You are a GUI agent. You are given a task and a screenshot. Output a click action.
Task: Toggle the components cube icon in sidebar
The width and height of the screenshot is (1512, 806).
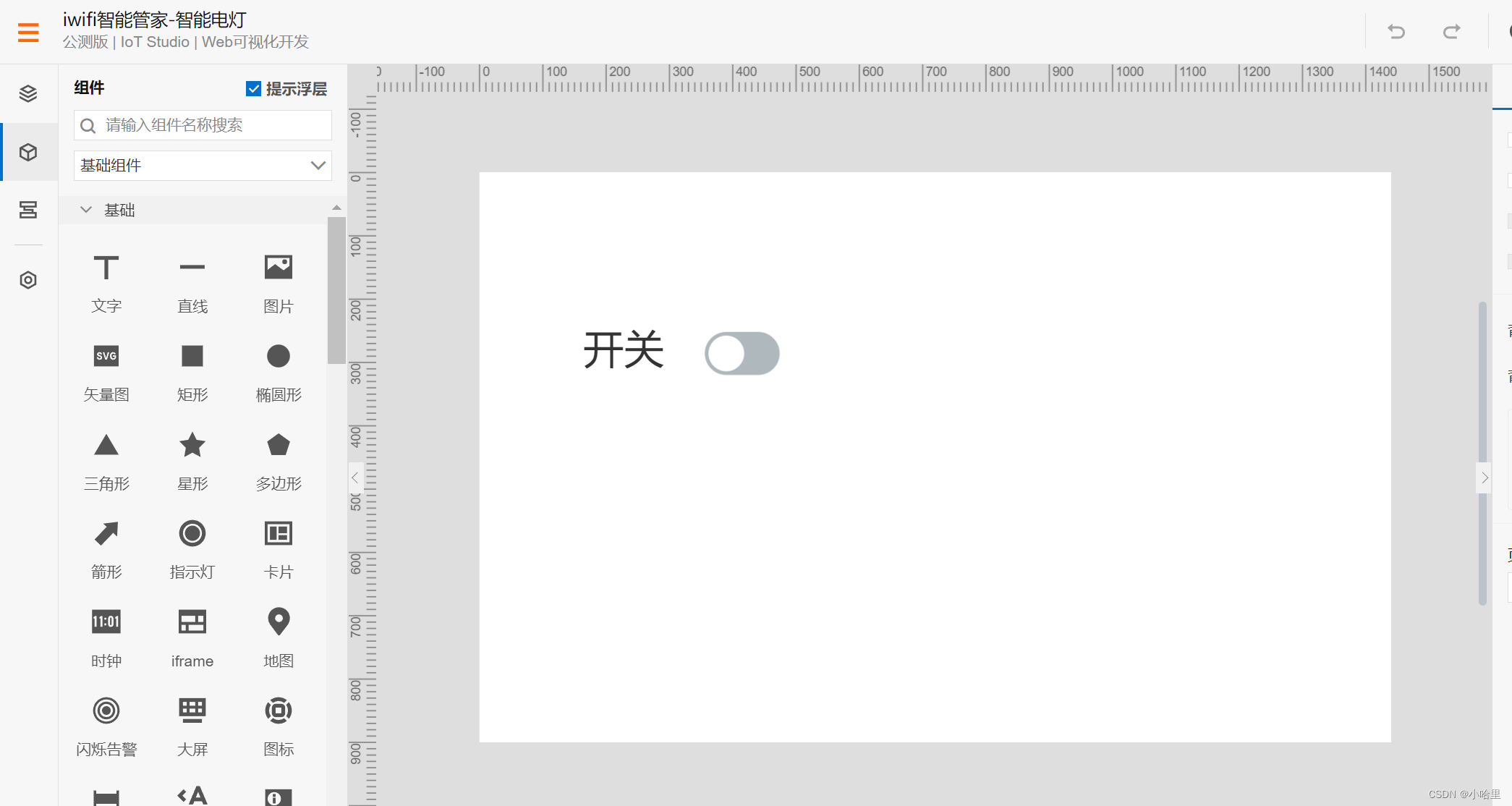pos(28,152)
